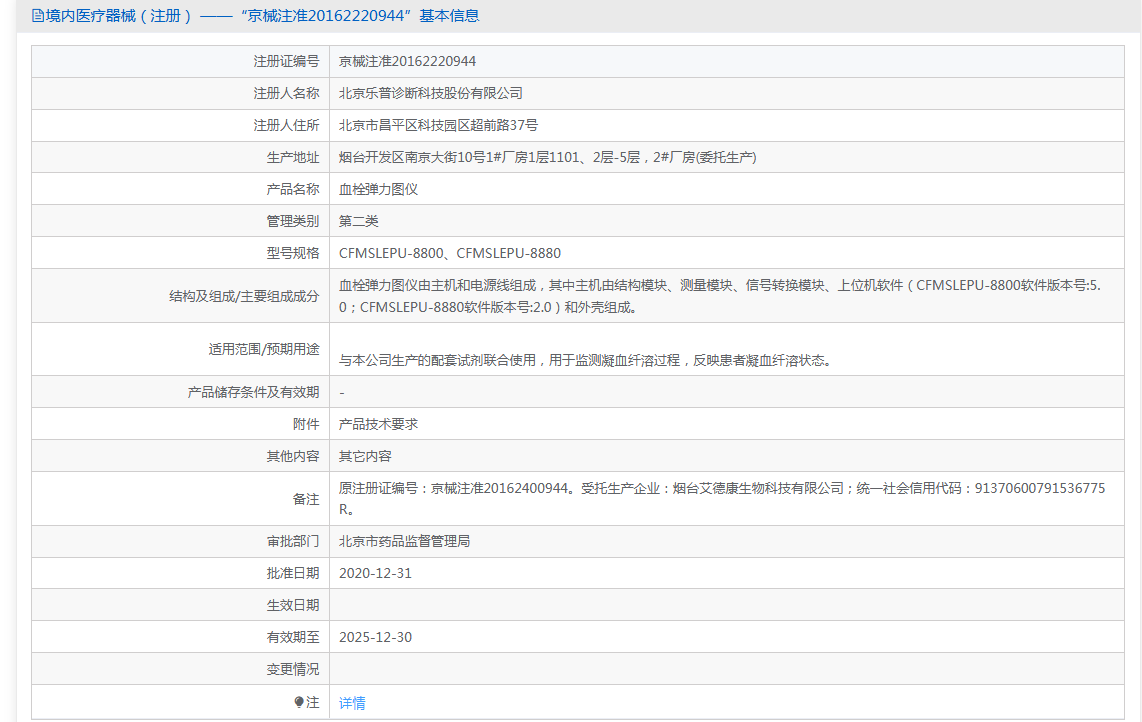
Task: Select remark text starting 原注册证编号
Action: coord(722,499)
